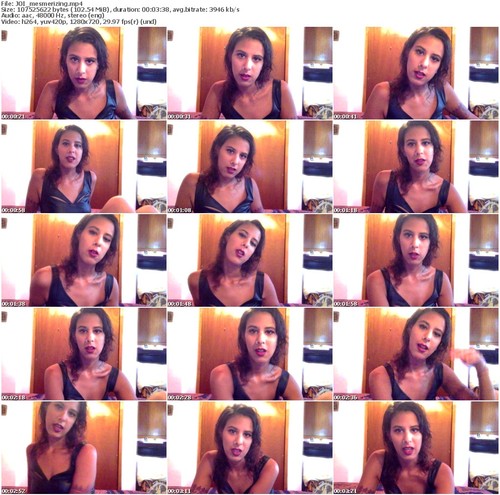Open the frame at 00:00:31
Viewport: 500px width, 495px height.
[250, 73]
